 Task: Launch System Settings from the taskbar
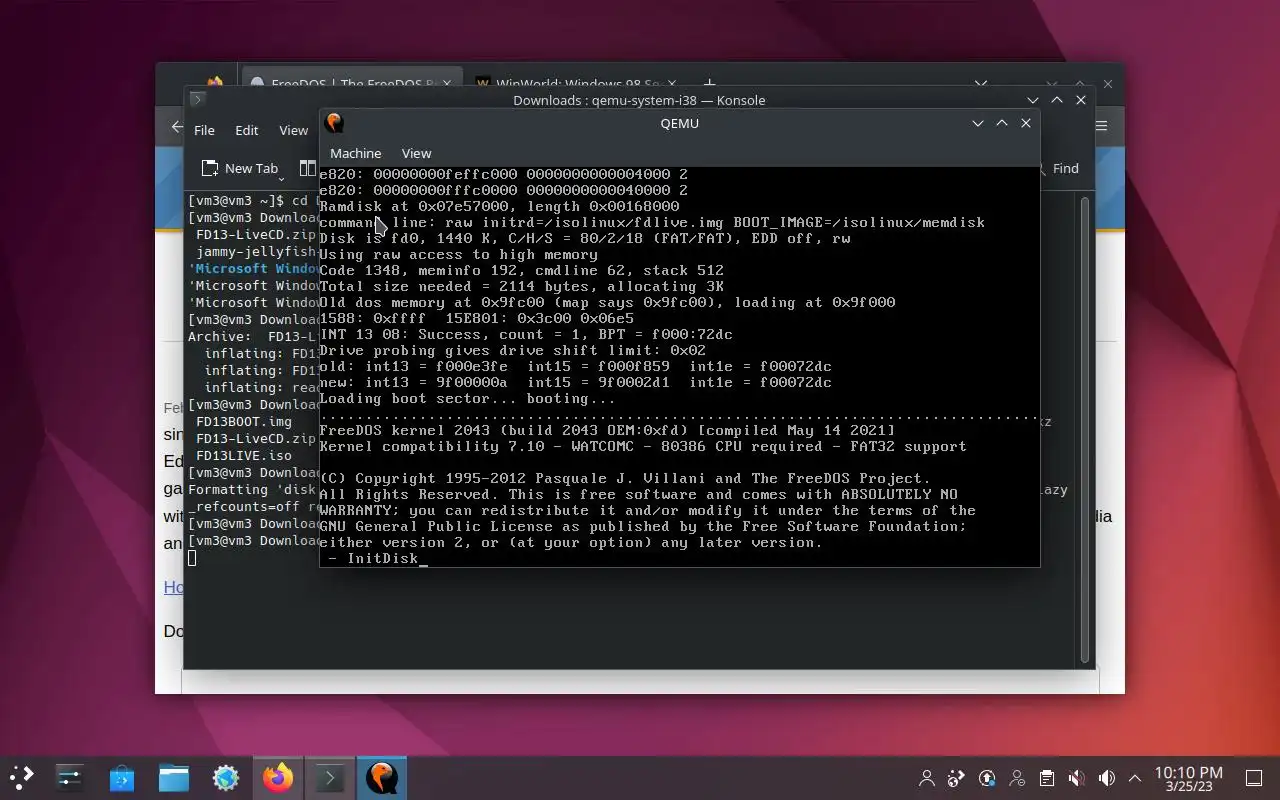[69, 777]
